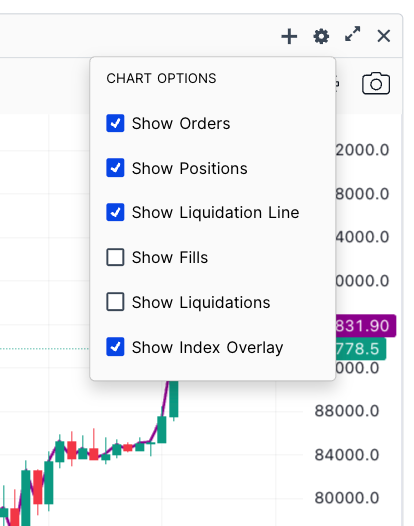
Task: Enable the Show Fills checkbox
Action: pyautogui.click(x=115, y=257)
